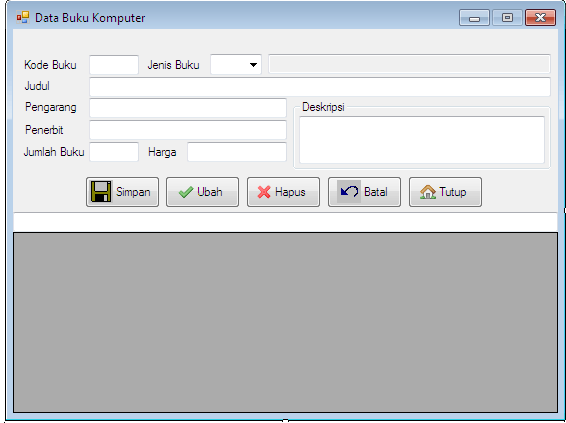This screenshot has height=423, width=566.
Task: Click the Batal button label
Action: click(x=376, y=192)
